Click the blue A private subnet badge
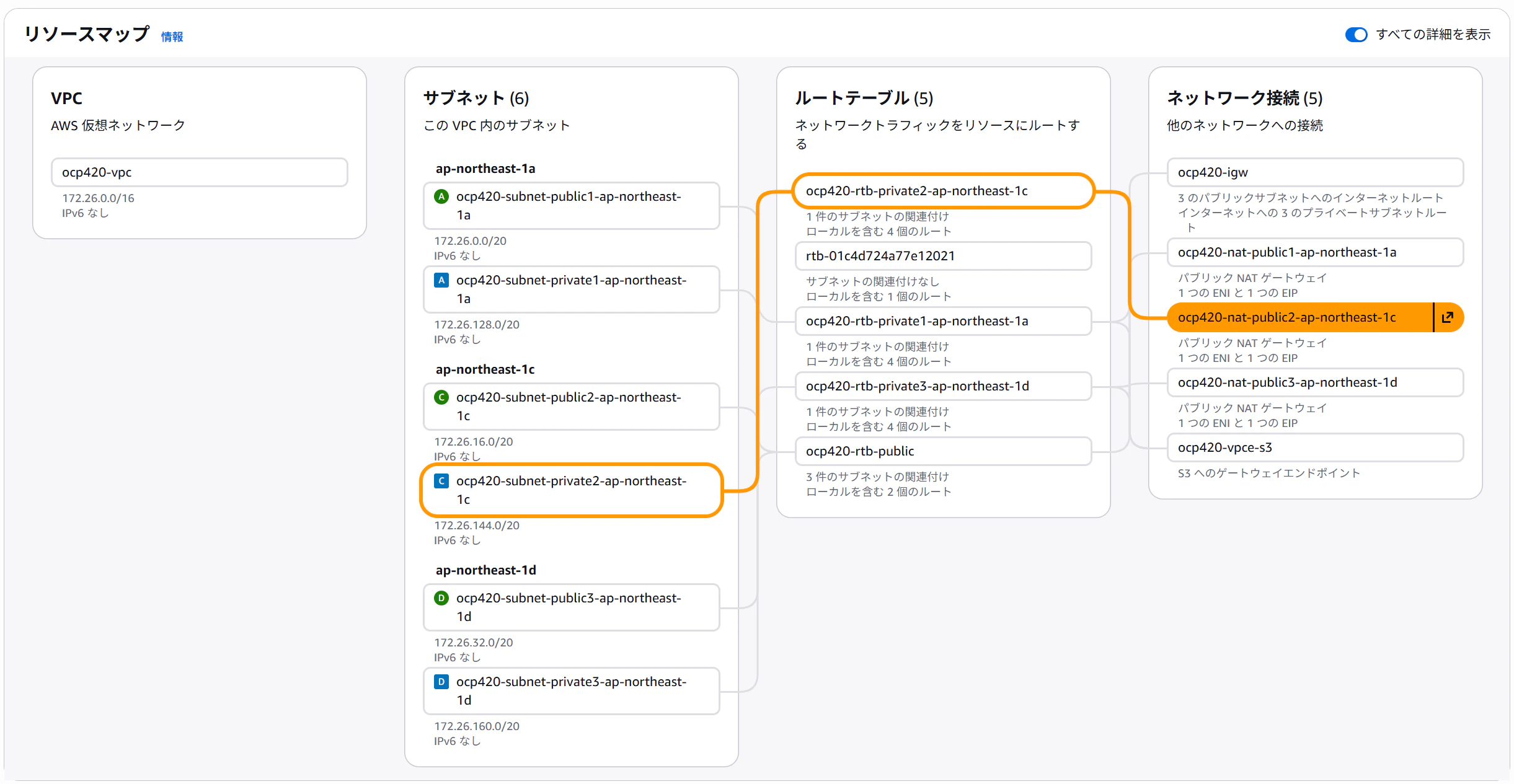This screenshot has width=1514, height=784. [441, 280]
